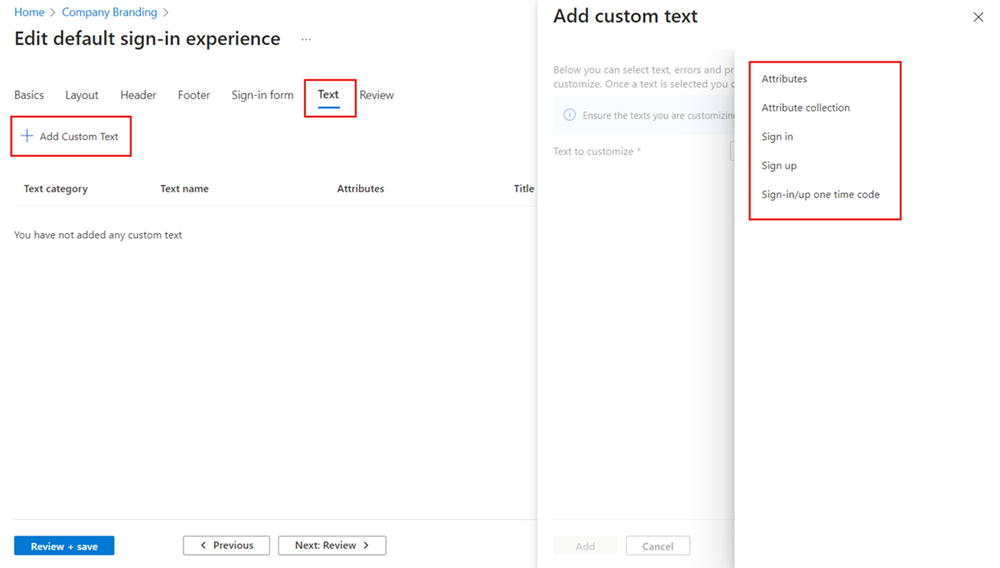Open the Layout tab
Viewport: 1000px width, 568px height.
point(82,95)
